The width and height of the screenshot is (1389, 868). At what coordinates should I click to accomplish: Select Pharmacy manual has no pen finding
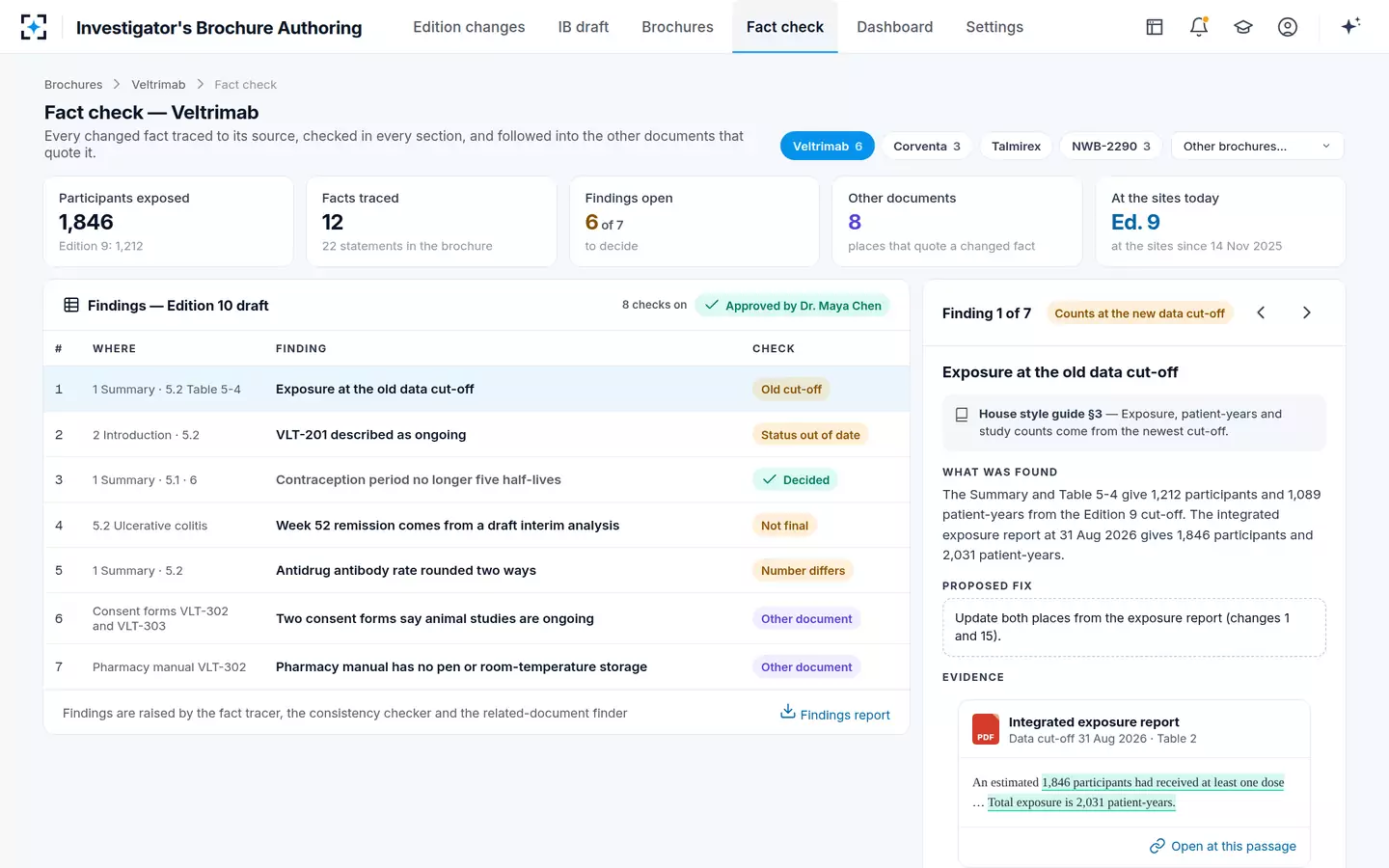[477, 666]
